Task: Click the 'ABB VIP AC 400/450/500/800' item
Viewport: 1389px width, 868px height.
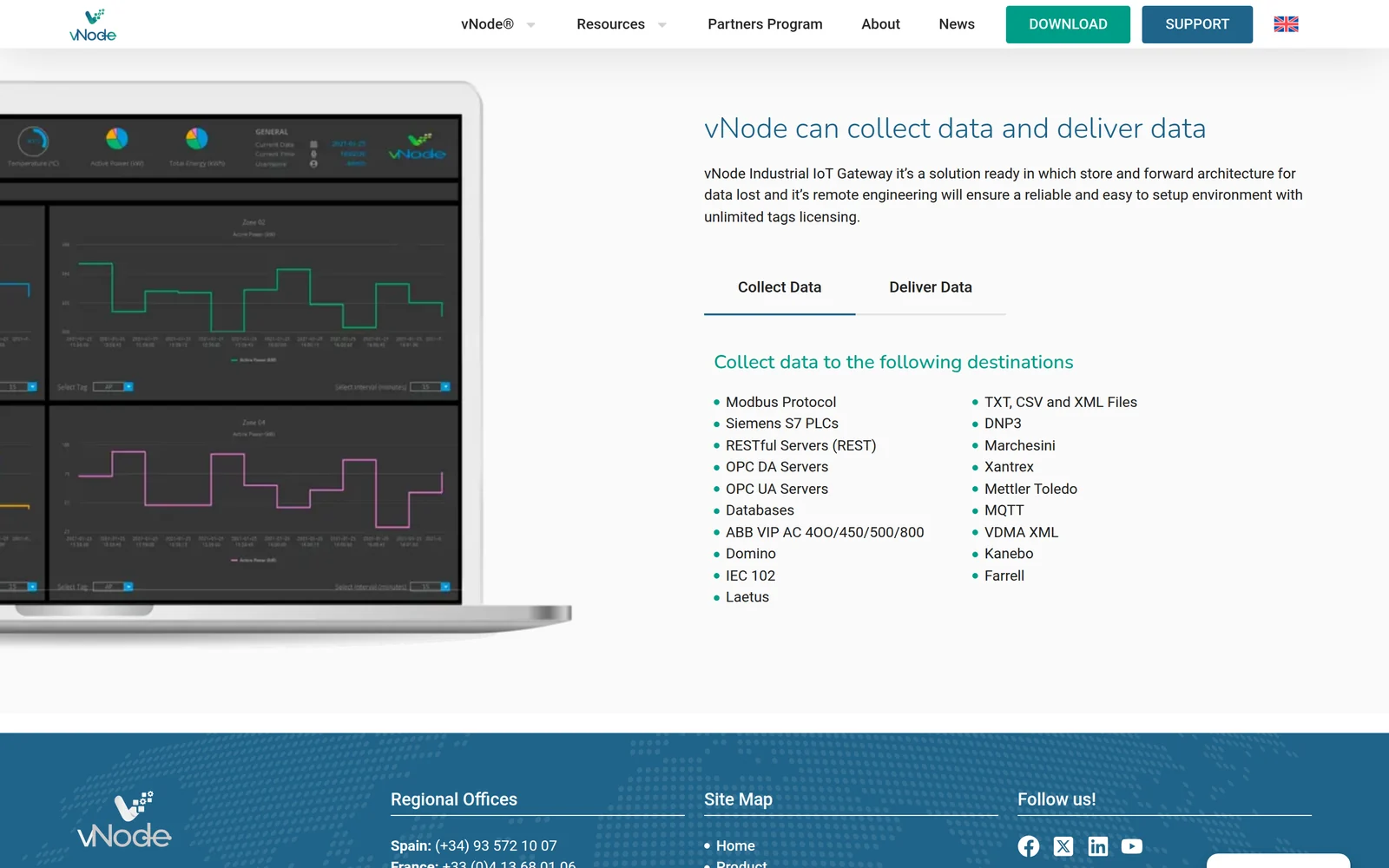Action: coord(825,532)
